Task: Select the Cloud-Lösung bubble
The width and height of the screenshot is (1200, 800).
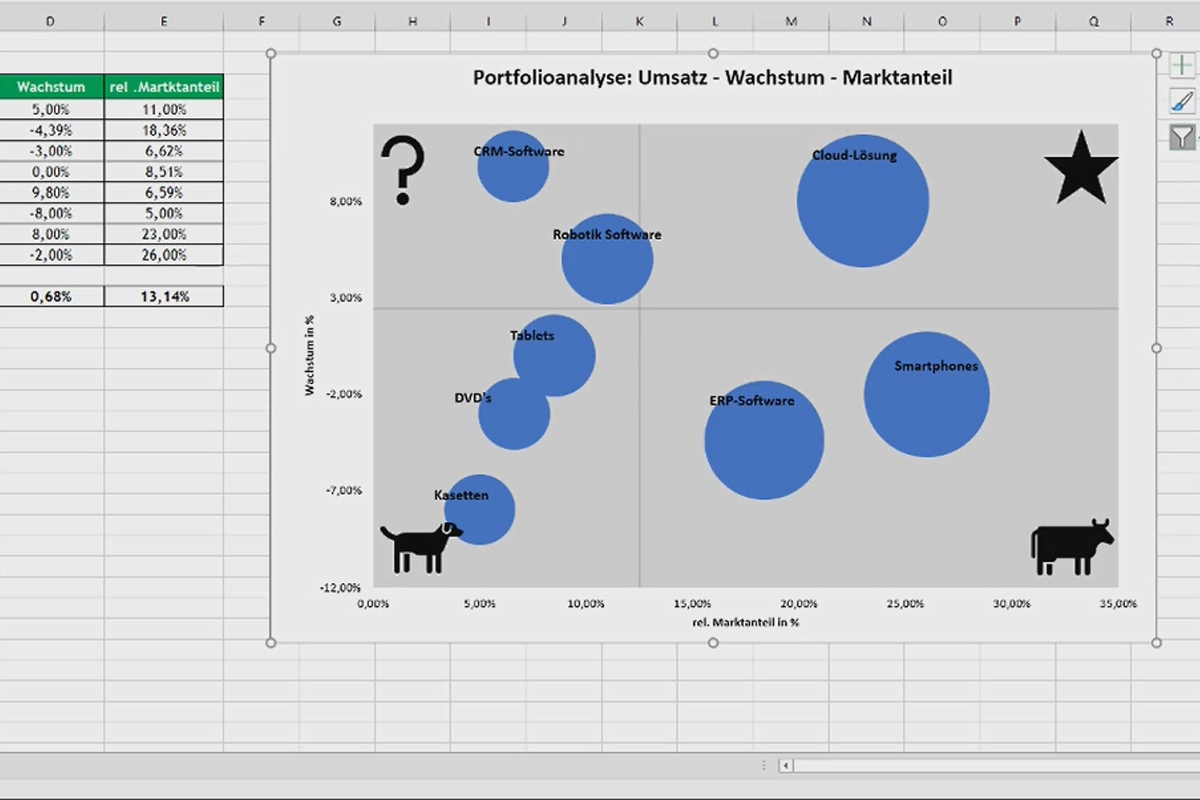Action: tap(862, 201)
